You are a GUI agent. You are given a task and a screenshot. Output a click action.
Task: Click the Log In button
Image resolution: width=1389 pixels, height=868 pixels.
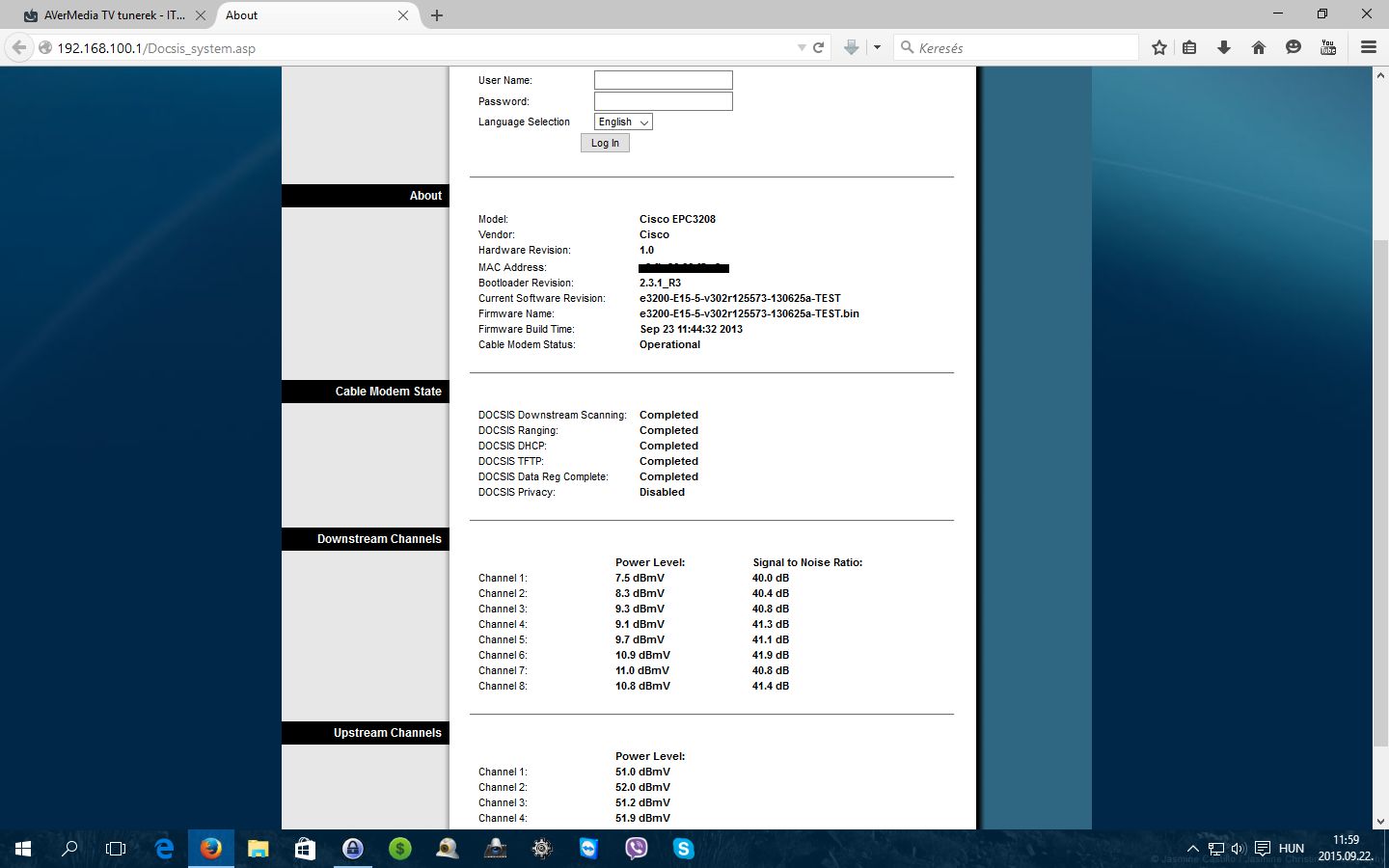click(605, 143)
